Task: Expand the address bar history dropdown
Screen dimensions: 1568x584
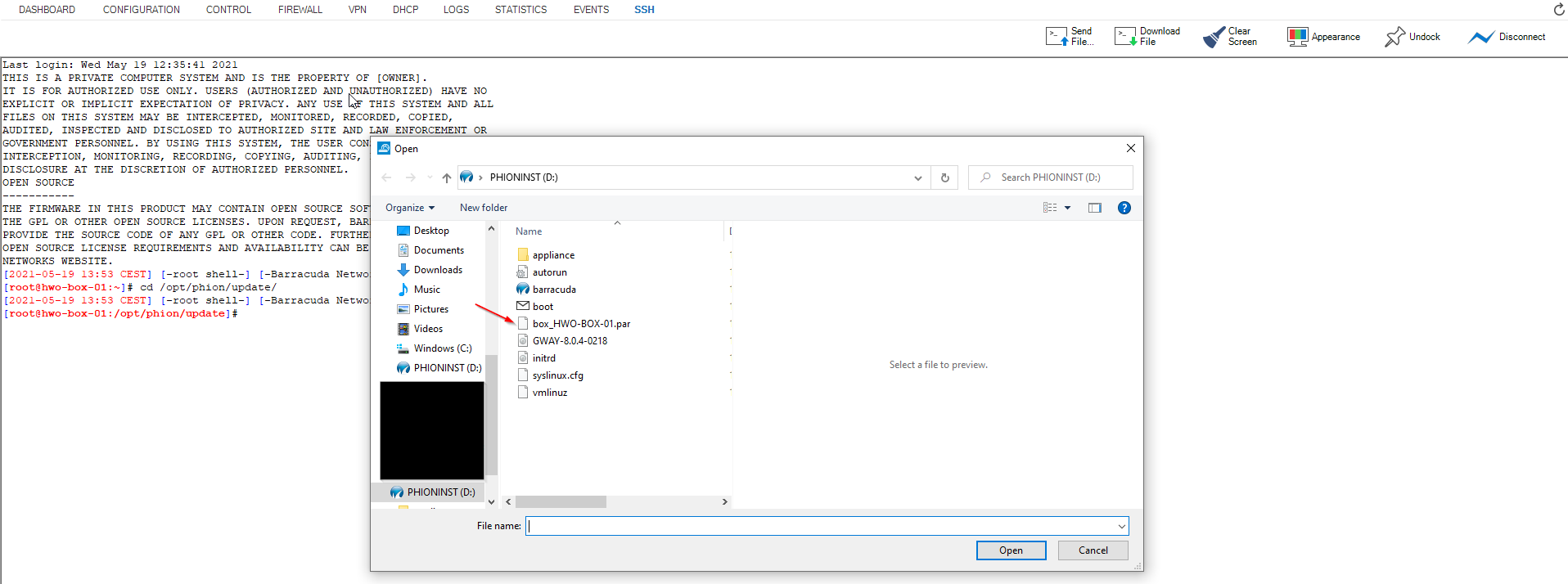Action: [918, 177]
